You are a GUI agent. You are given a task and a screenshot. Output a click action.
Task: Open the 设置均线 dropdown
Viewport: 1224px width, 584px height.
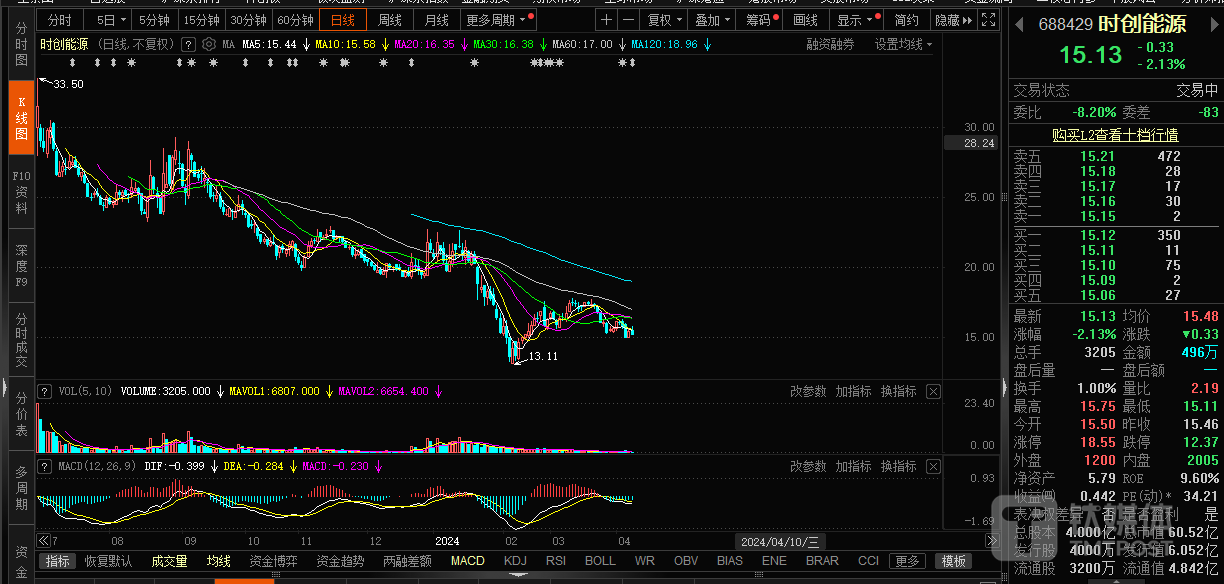pyautogui.click(x=903, y=44)
